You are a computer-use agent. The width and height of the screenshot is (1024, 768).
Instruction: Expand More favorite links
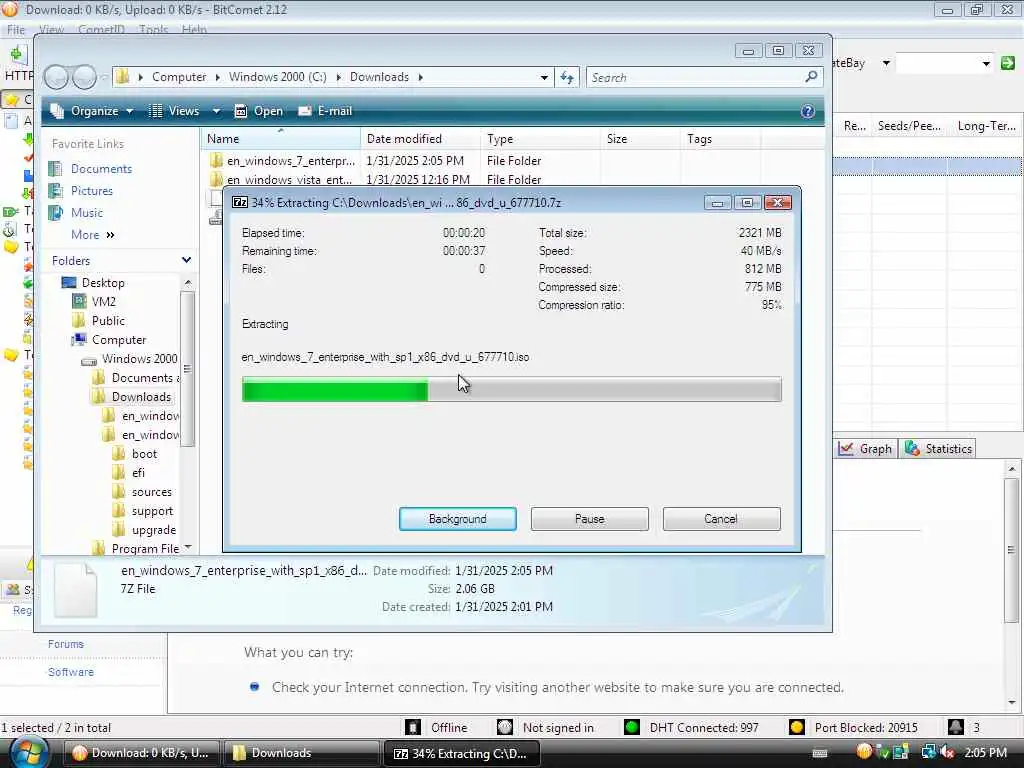tap(93, 234)
